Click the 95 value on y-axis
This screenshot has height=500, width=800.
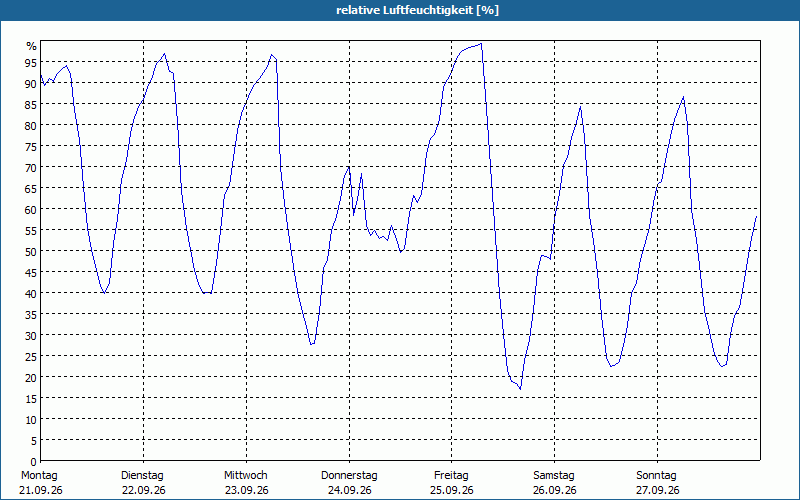(x=31, y=62)
